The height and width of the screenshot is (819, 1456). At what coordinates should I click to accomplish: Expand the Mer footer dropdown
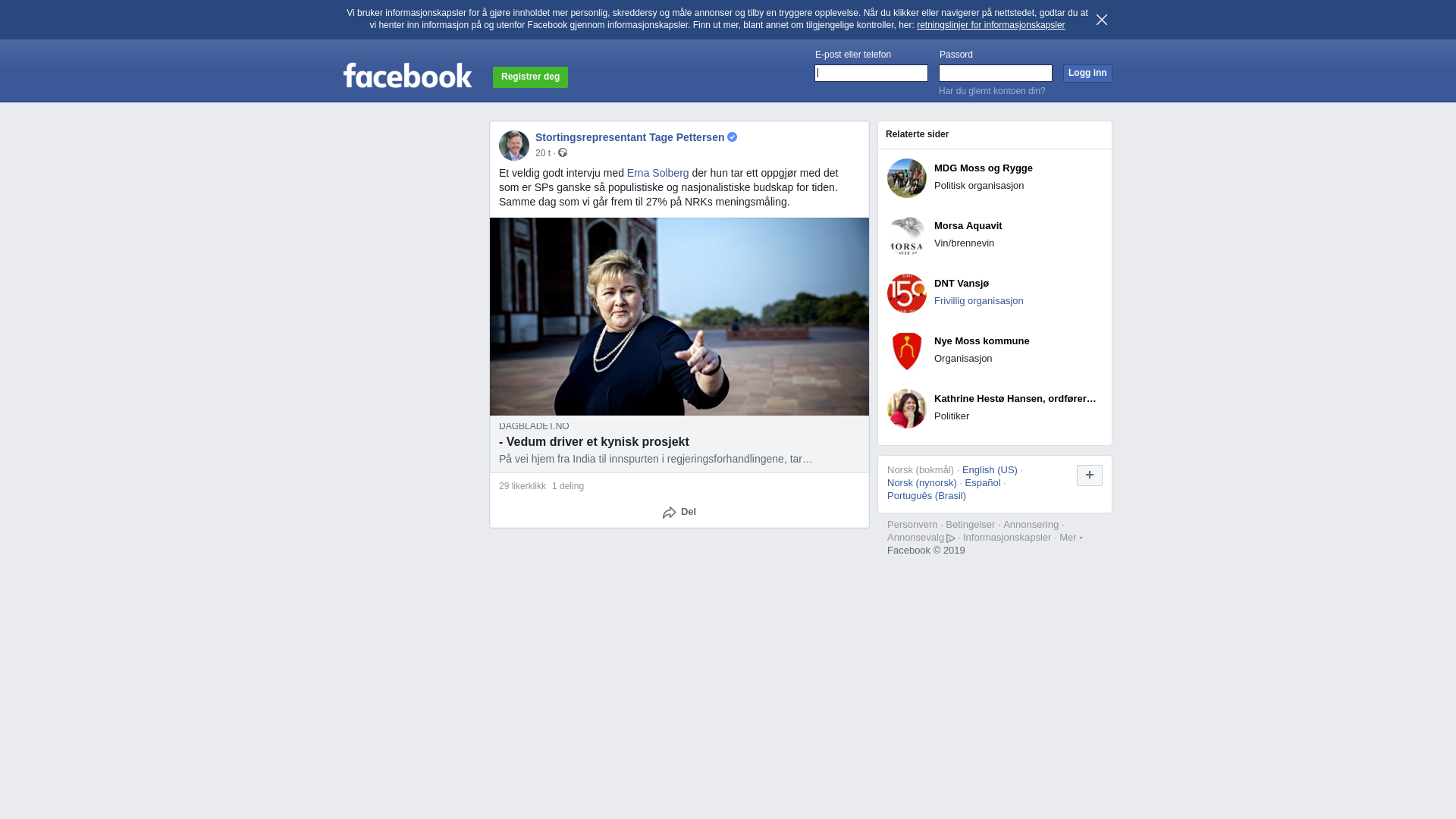coord(1071,538)
